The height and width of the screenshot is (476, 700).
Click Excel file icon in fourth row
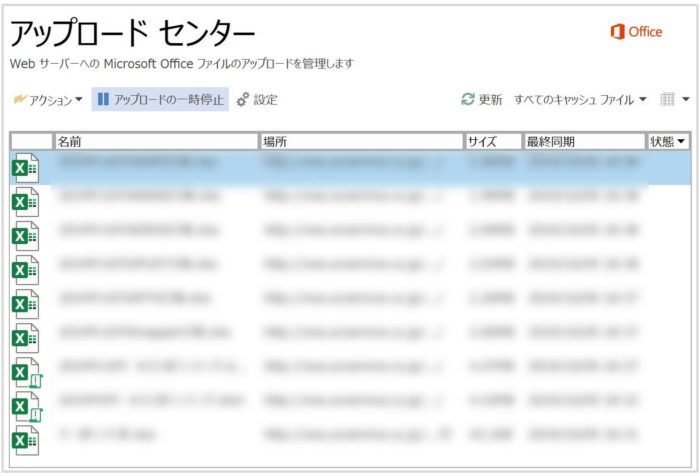tap(25, 270)
